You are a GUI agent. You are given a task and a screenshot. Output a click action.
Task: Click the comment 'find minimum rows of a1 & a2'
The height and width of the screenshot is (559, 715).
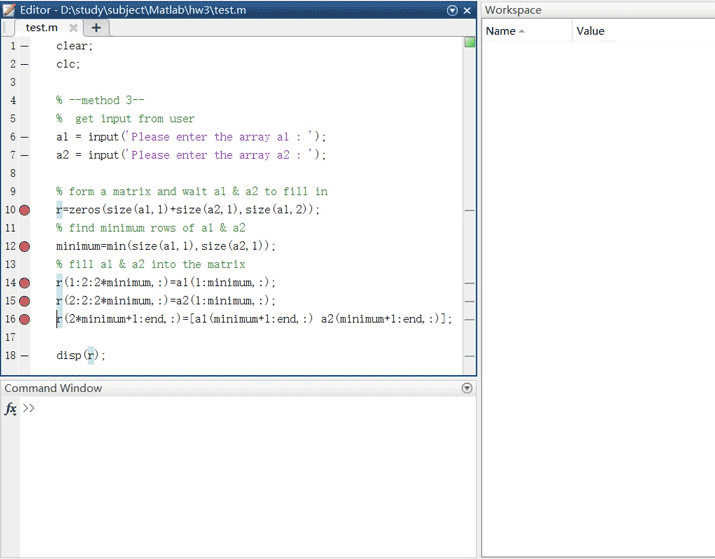pos(157,228)
